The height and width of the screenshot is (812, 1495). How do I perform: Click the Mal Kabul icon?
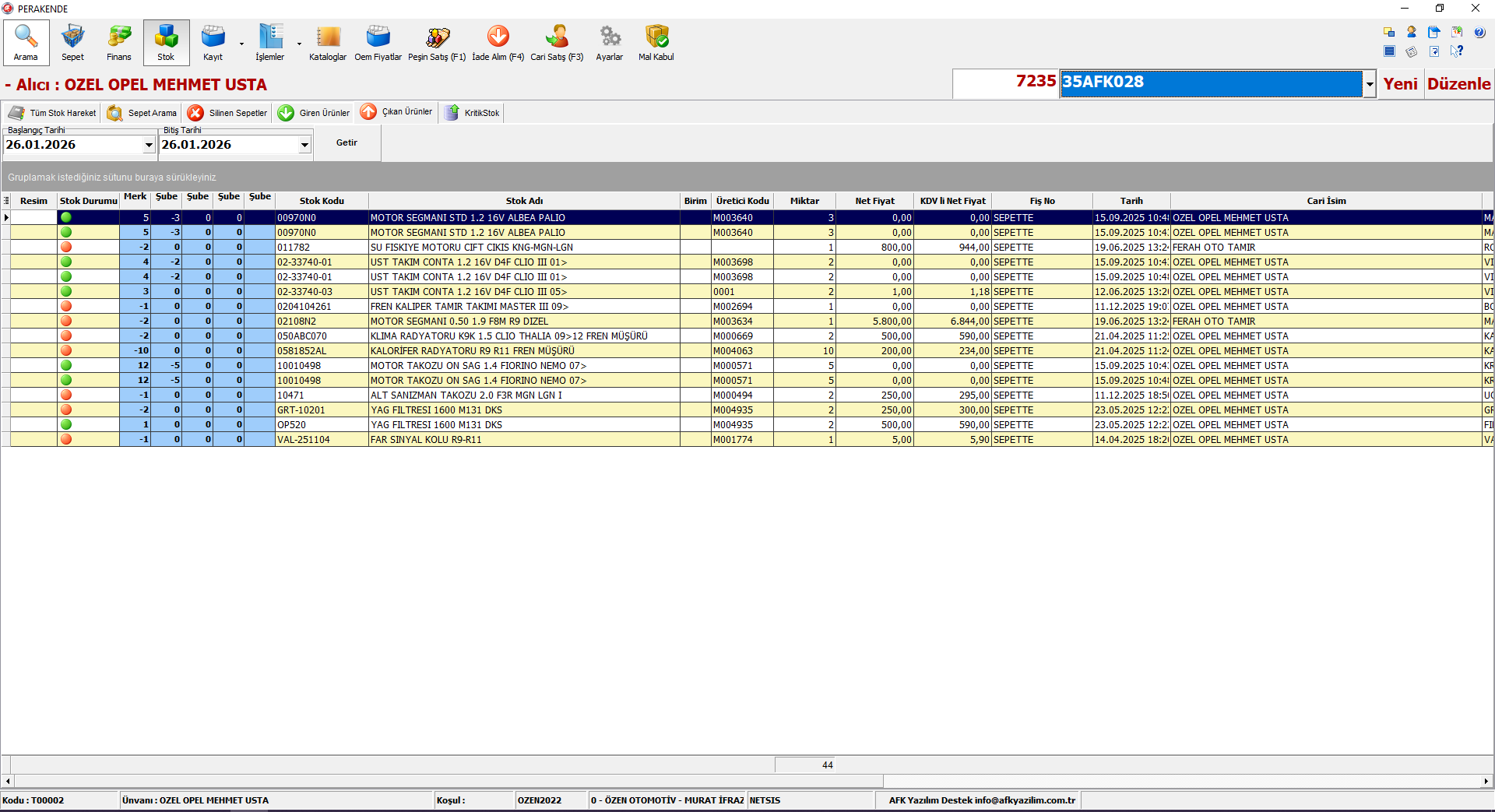[656, 42]
